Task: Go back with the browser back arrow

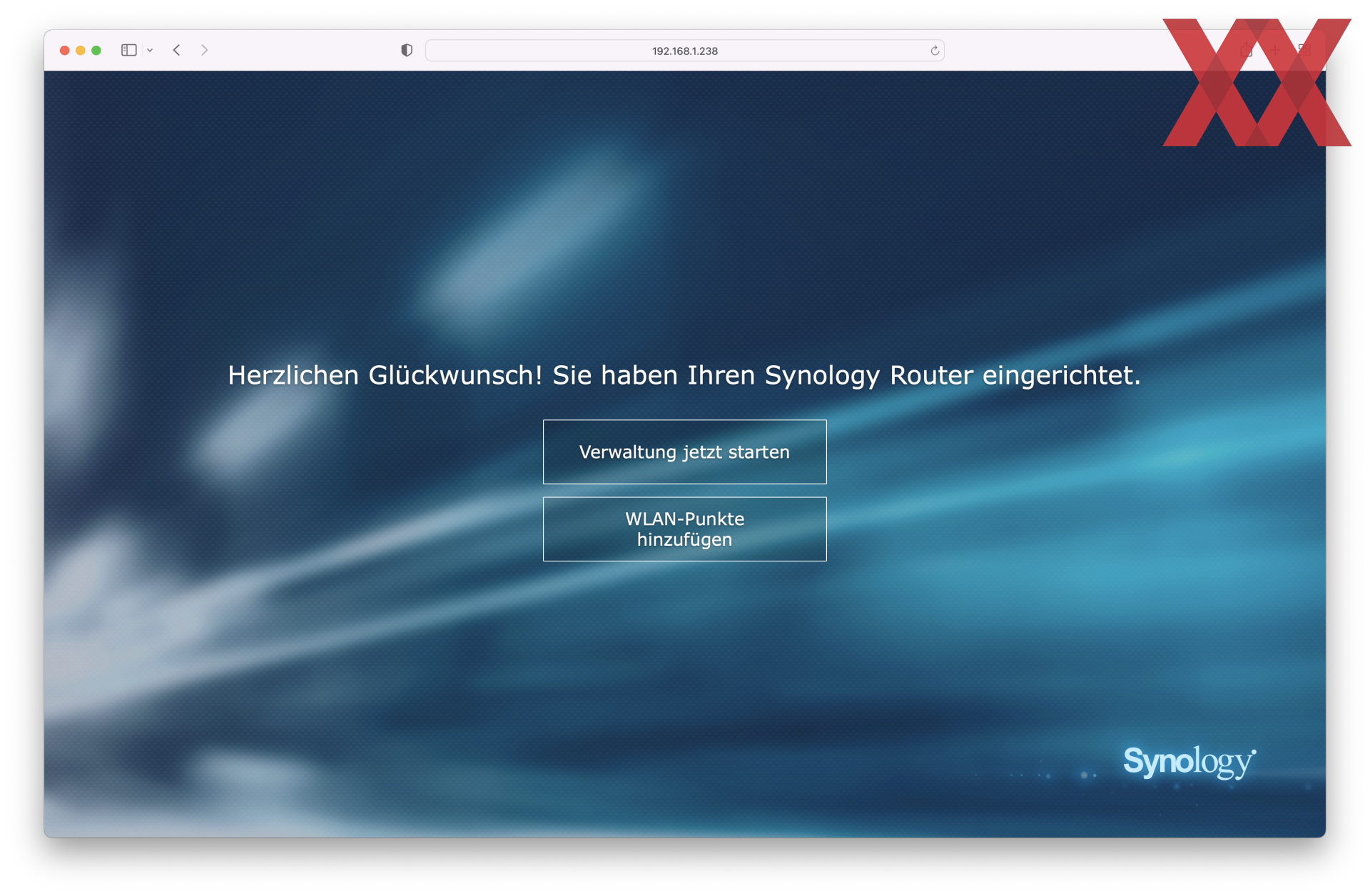Action: click(x=176, y=50)
